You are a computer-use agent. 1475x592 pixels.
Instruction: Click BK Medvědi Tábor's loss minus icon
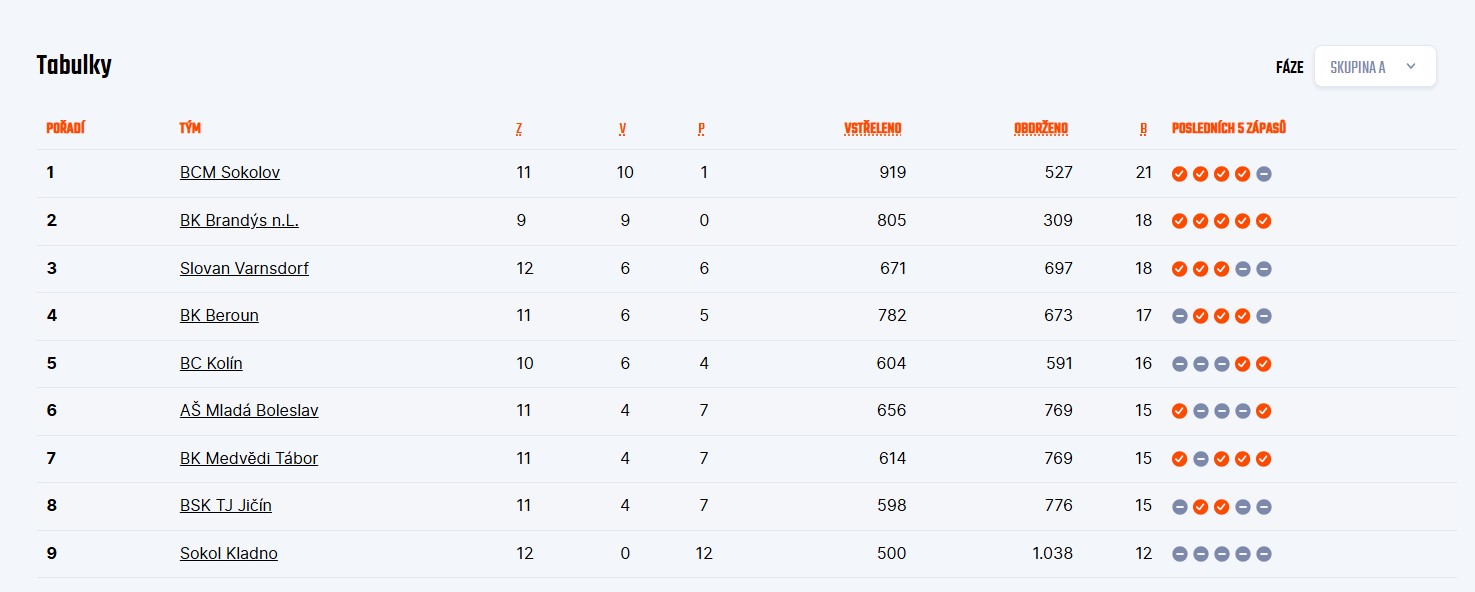(1201, 459)
